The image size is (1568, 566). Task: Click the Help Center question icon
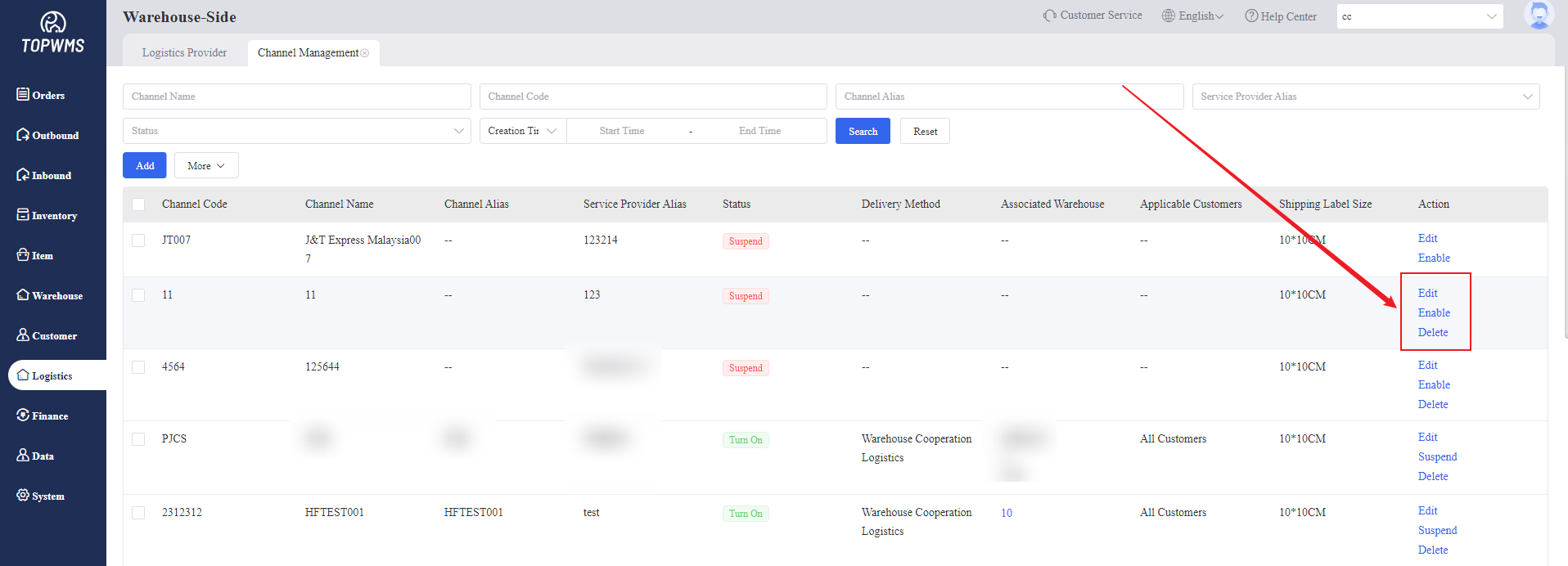(x=1251, y=16)
